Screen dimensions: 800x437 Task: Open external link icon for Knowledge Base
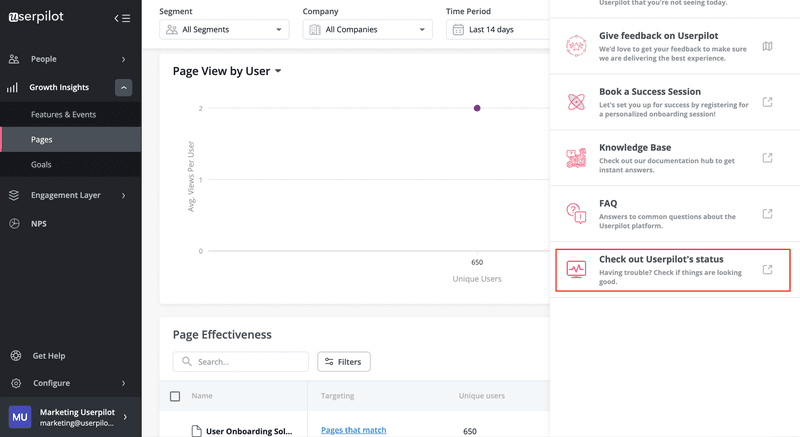(x=767, y=158)
